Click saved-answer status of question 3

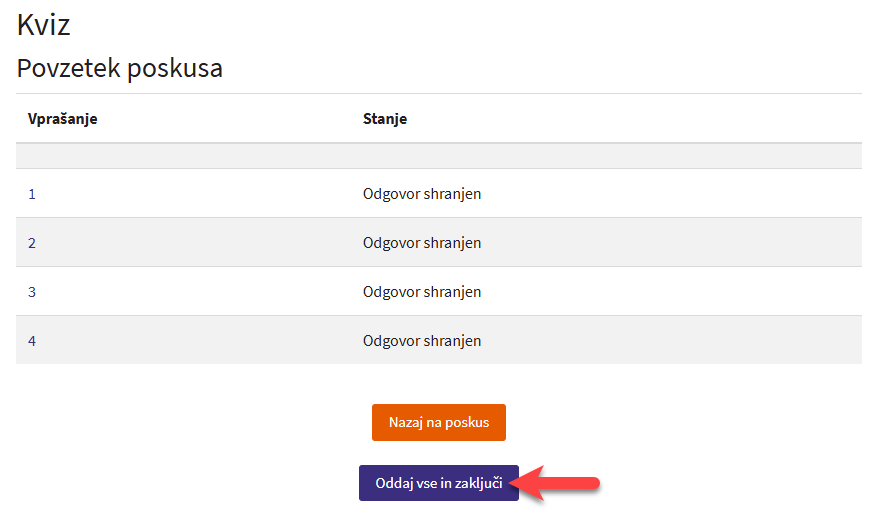[421, 292]
